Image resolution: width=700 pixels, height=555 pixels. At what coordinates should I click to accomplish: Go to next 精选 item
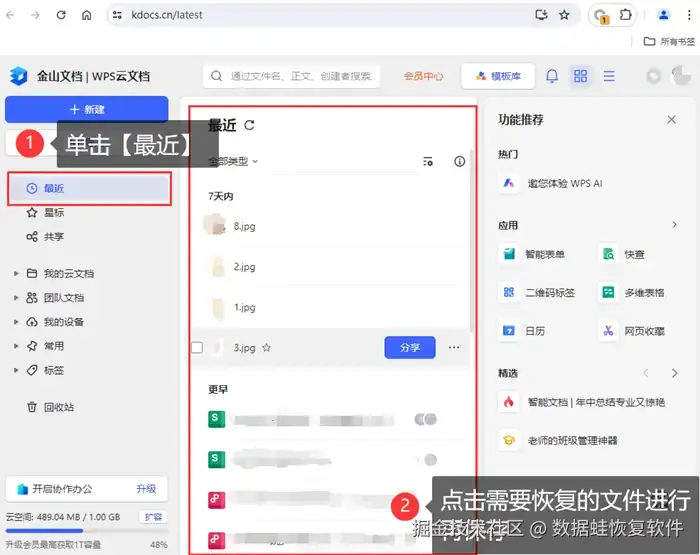[x=675, y=373]
